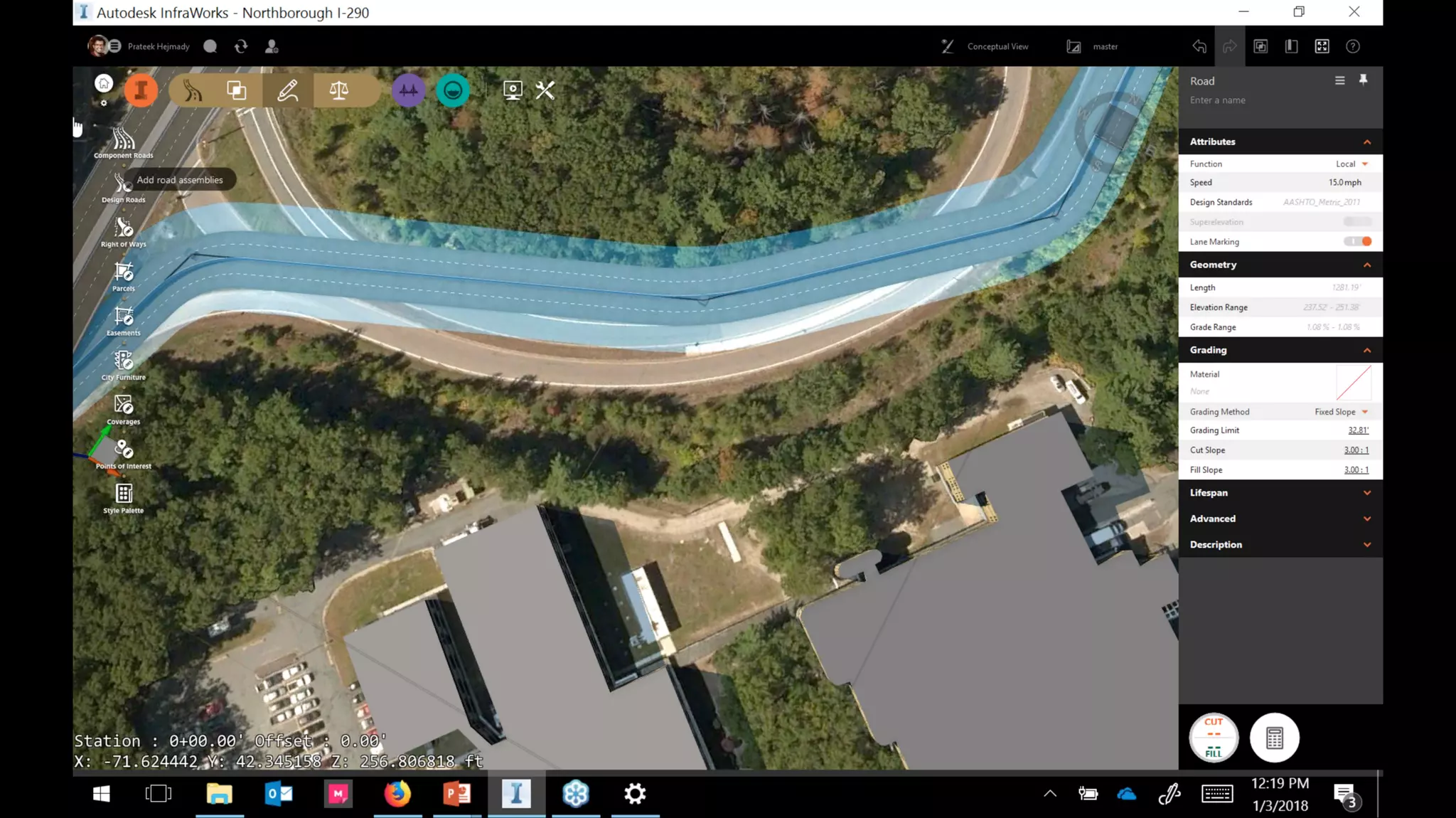Open the master proposal selector

(1093, 46)
